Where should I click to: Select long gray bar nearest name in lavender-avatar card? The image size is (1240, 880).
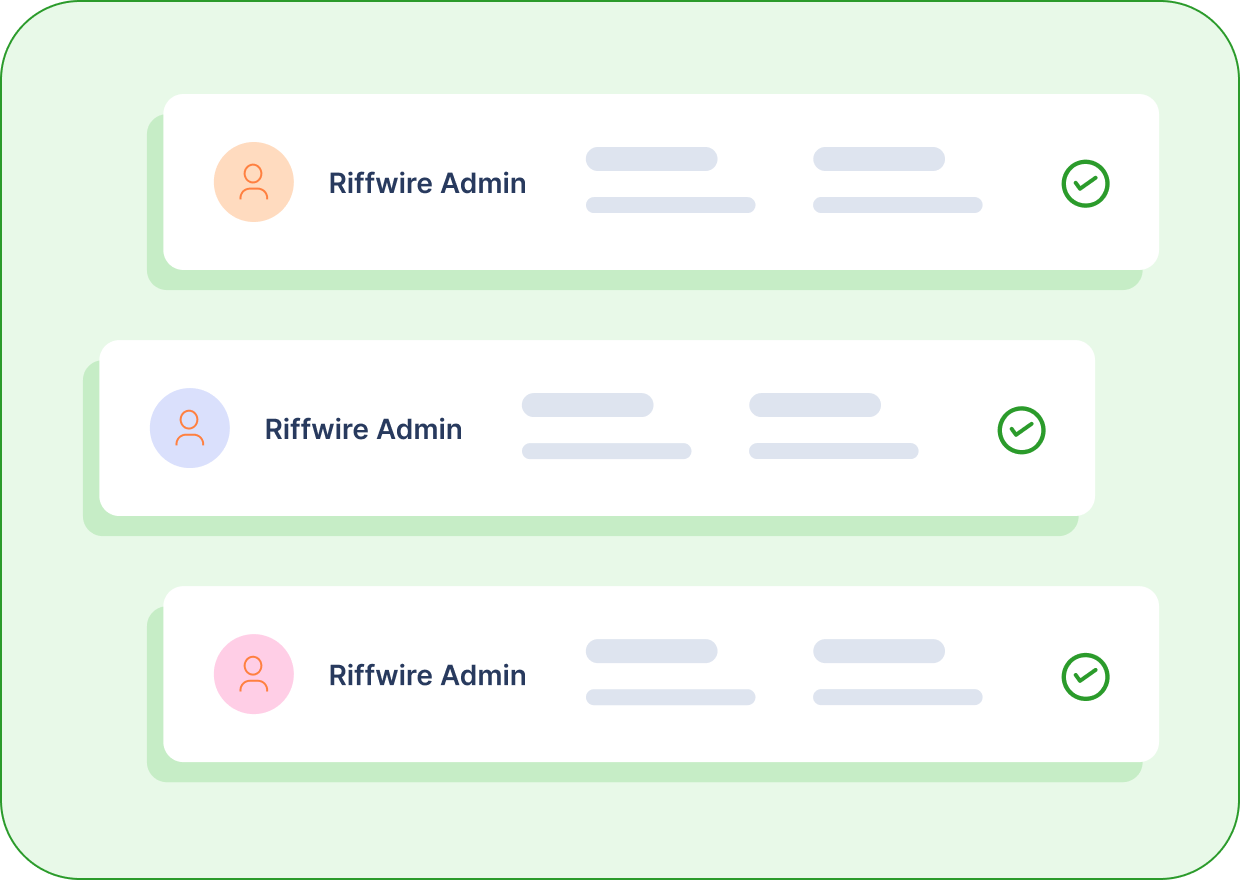[606, 451]
